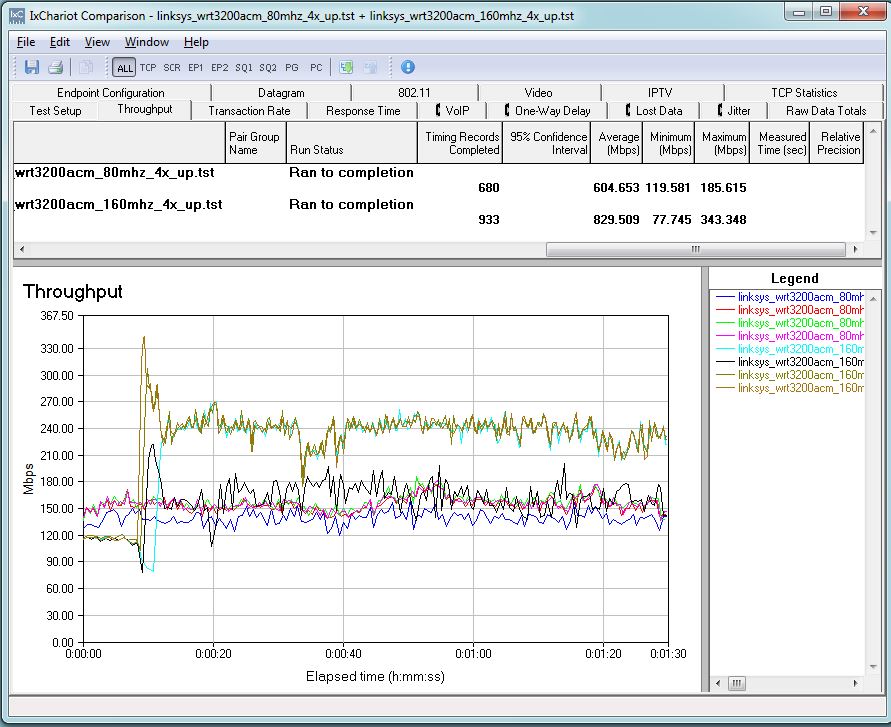Select the EP1 filter button
891x727 pixels.
coord(195,68)
